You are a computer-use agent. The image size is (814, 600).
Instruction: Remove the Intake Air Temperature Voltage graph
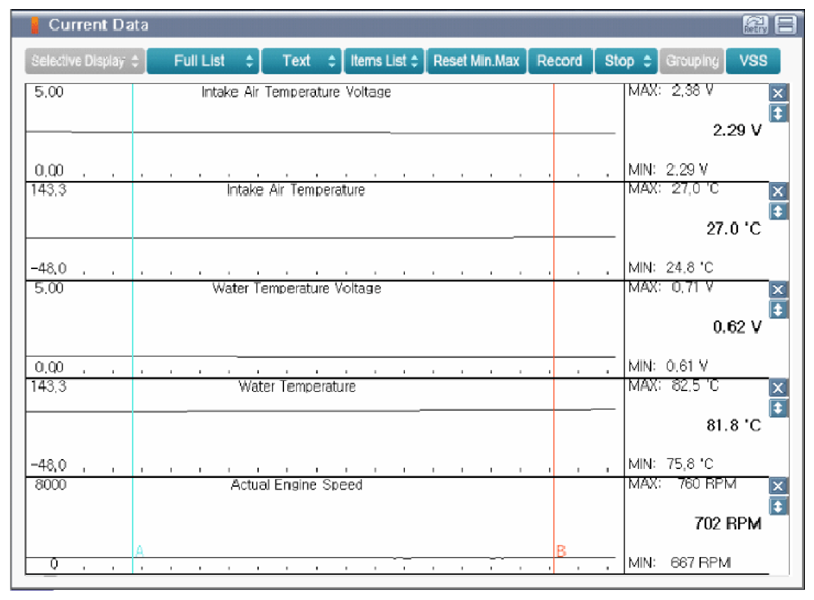tap(779, 93)
